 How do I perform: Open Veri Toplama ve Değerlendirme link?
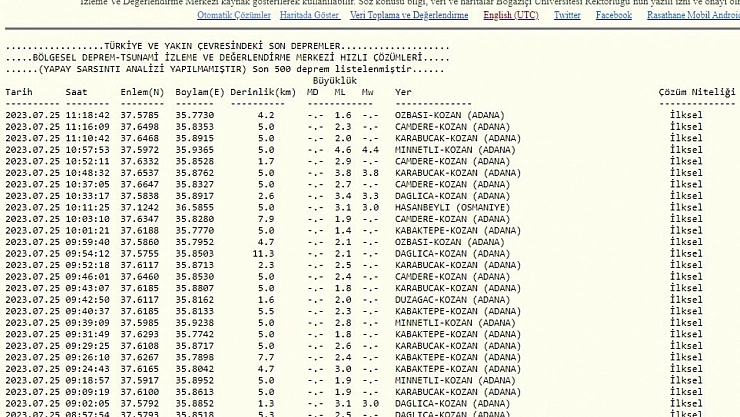pos(409,15)
